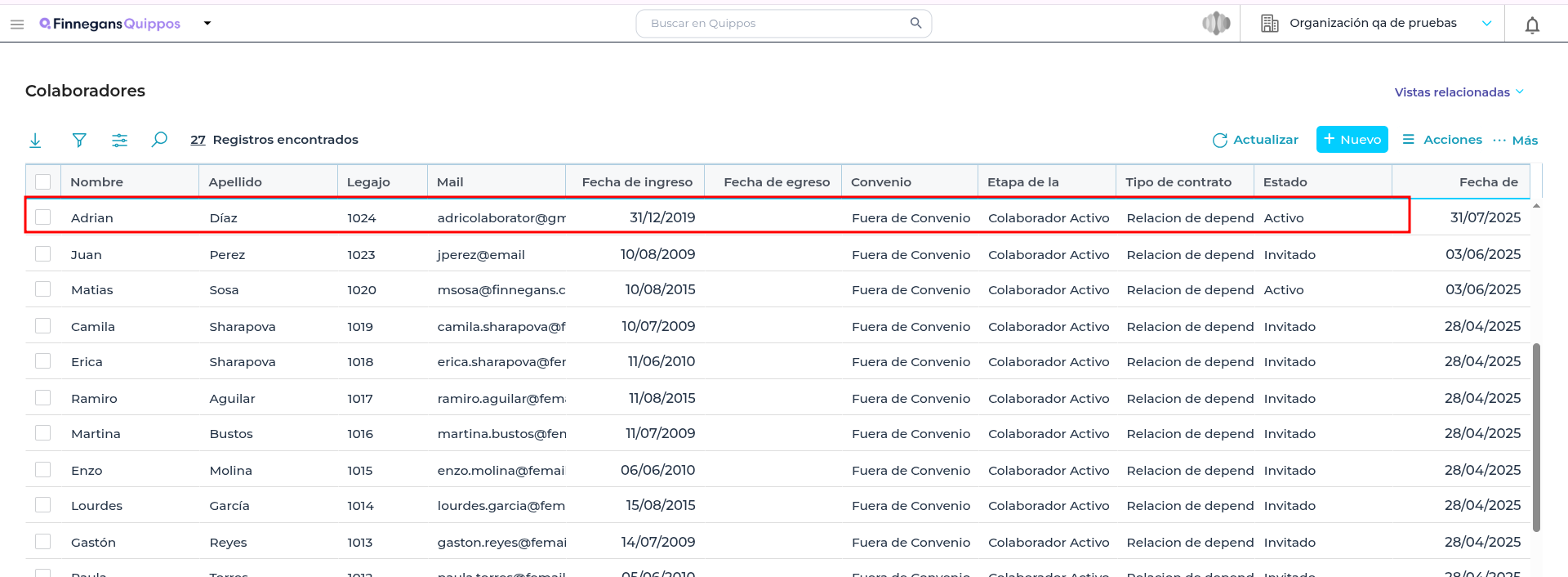This screenshot has height=577, width=1568.
Task: Create a new collaborator with Nuevo
Action: pos(1352,140)
